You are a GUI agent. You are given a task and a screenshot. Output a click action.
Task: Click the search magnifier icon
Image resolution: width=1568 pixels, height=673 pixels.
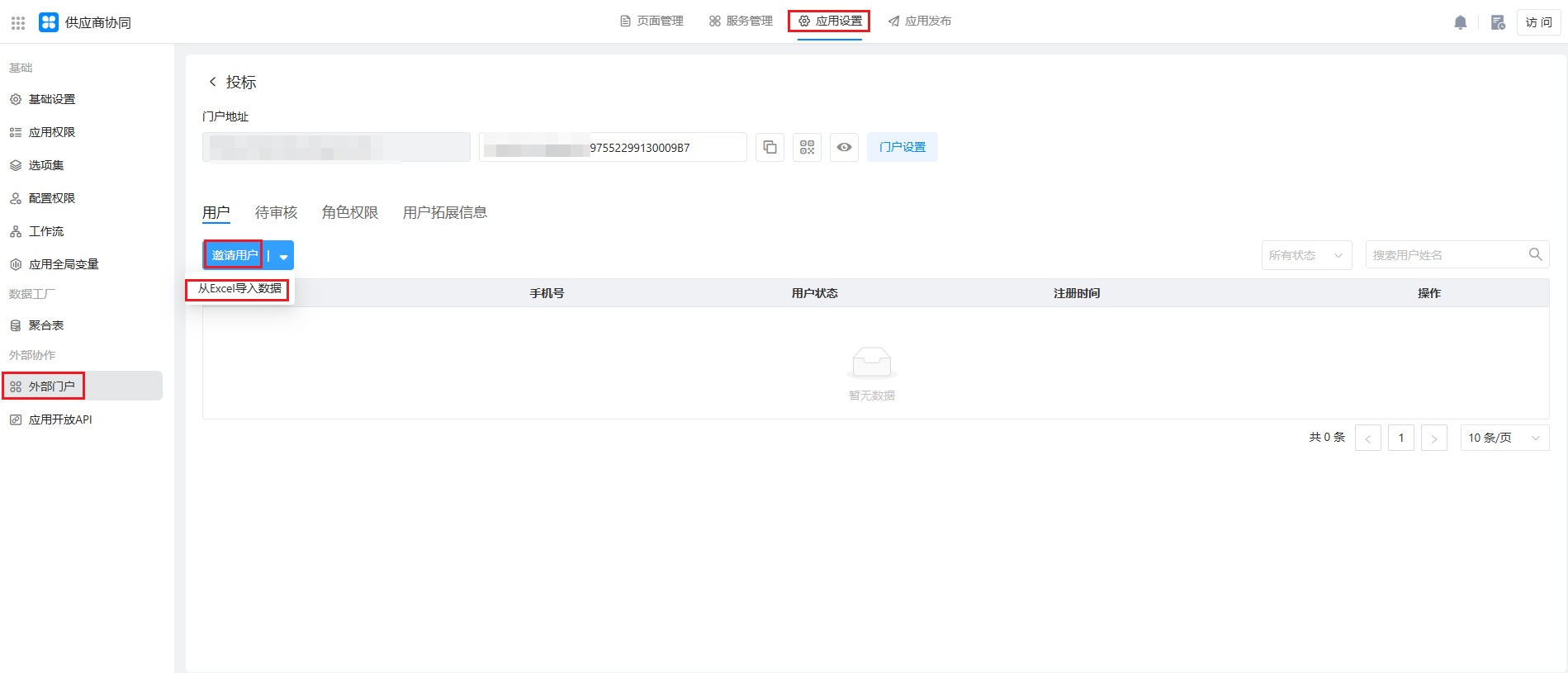(x=1535, y=254)
